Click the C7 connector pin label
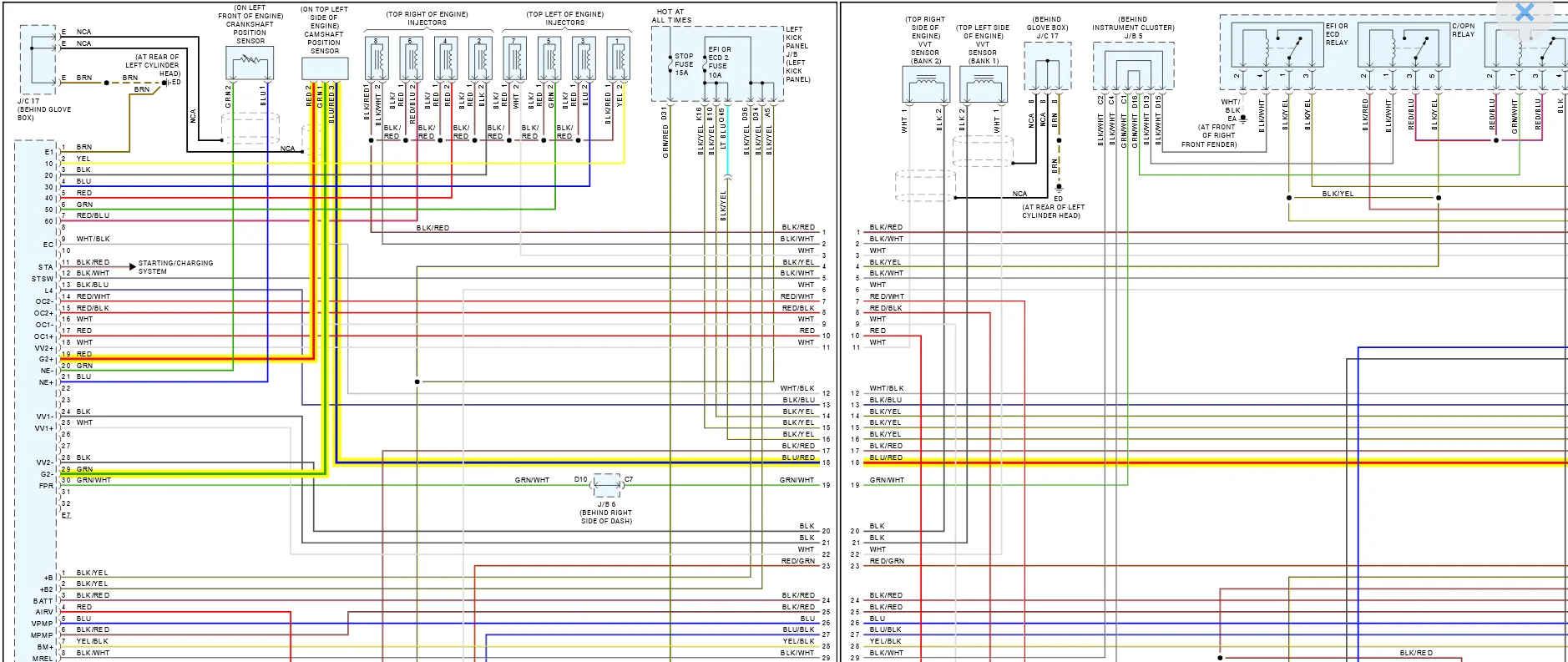Image resolution: width=1568 pixels, height=662 pixels. [x=629, y=479]
